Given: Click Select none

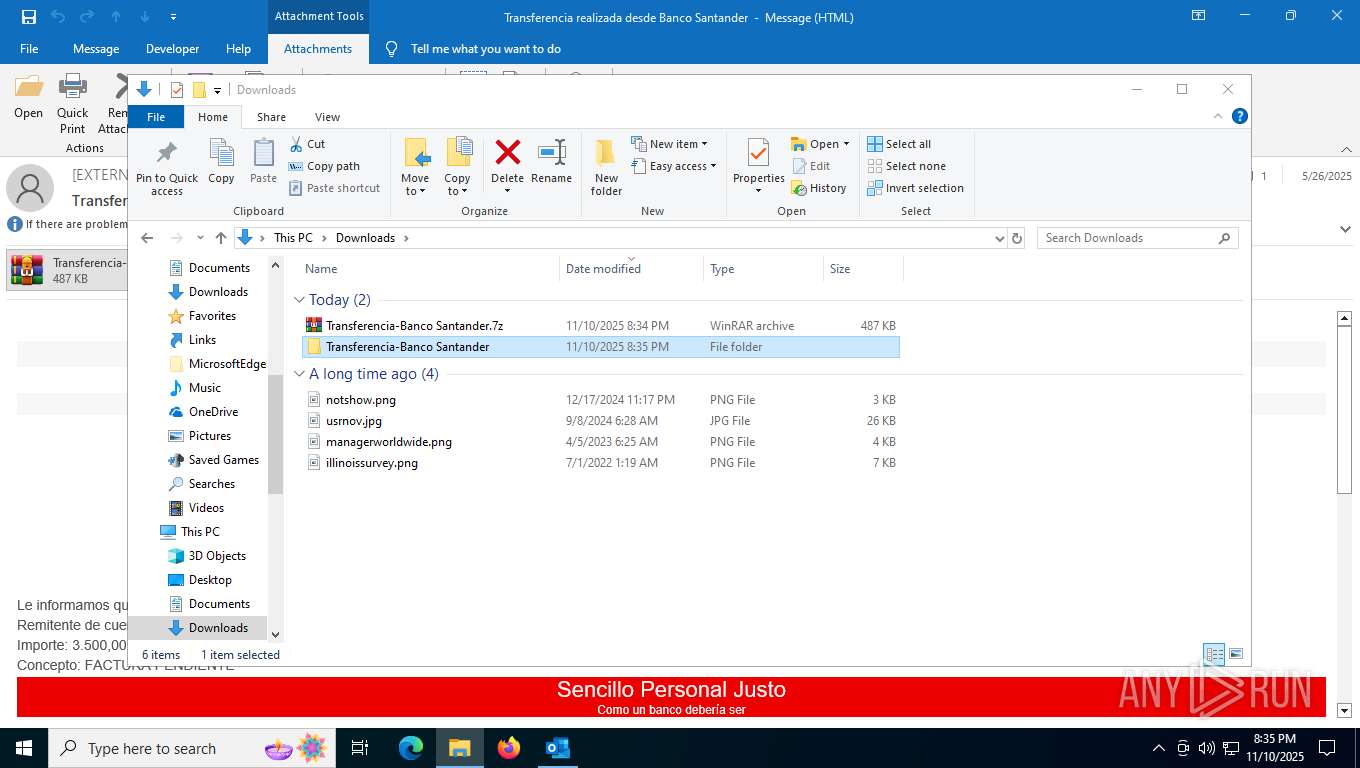Looking at the screenshot, I should [x=906, y=166].
